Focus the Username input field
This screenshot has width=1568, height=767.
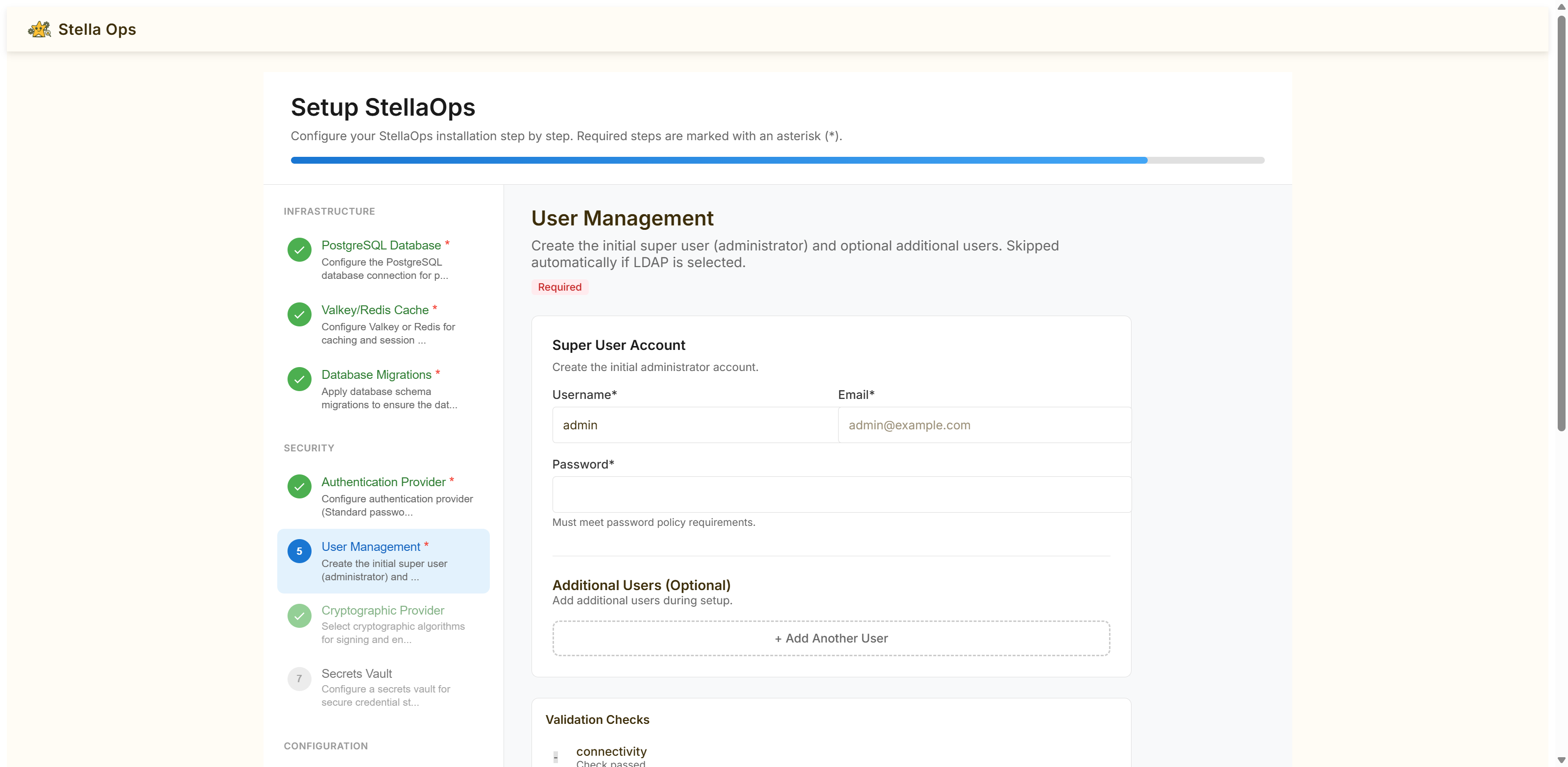(x=695, y=425)
